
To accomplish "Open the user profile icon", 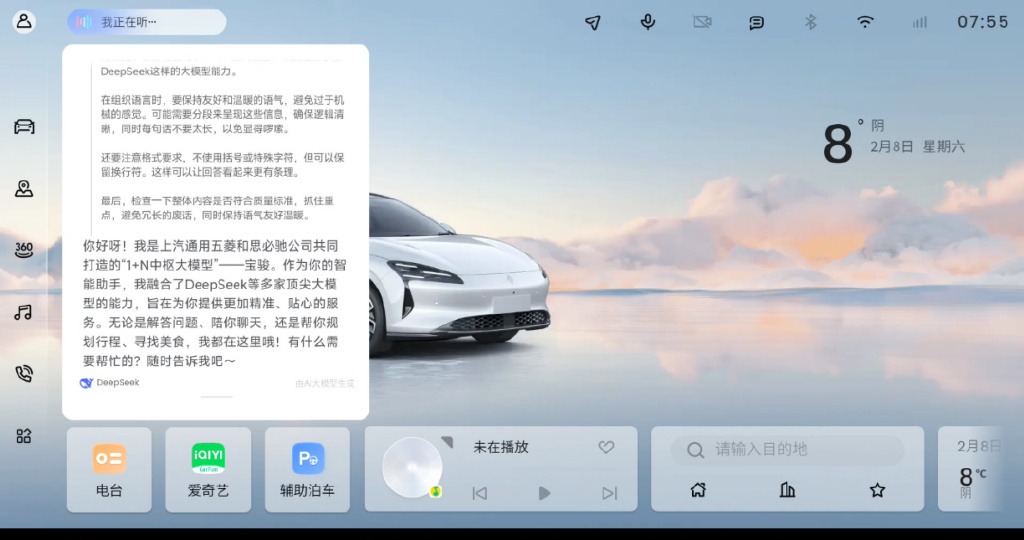I will coord(24,22).
